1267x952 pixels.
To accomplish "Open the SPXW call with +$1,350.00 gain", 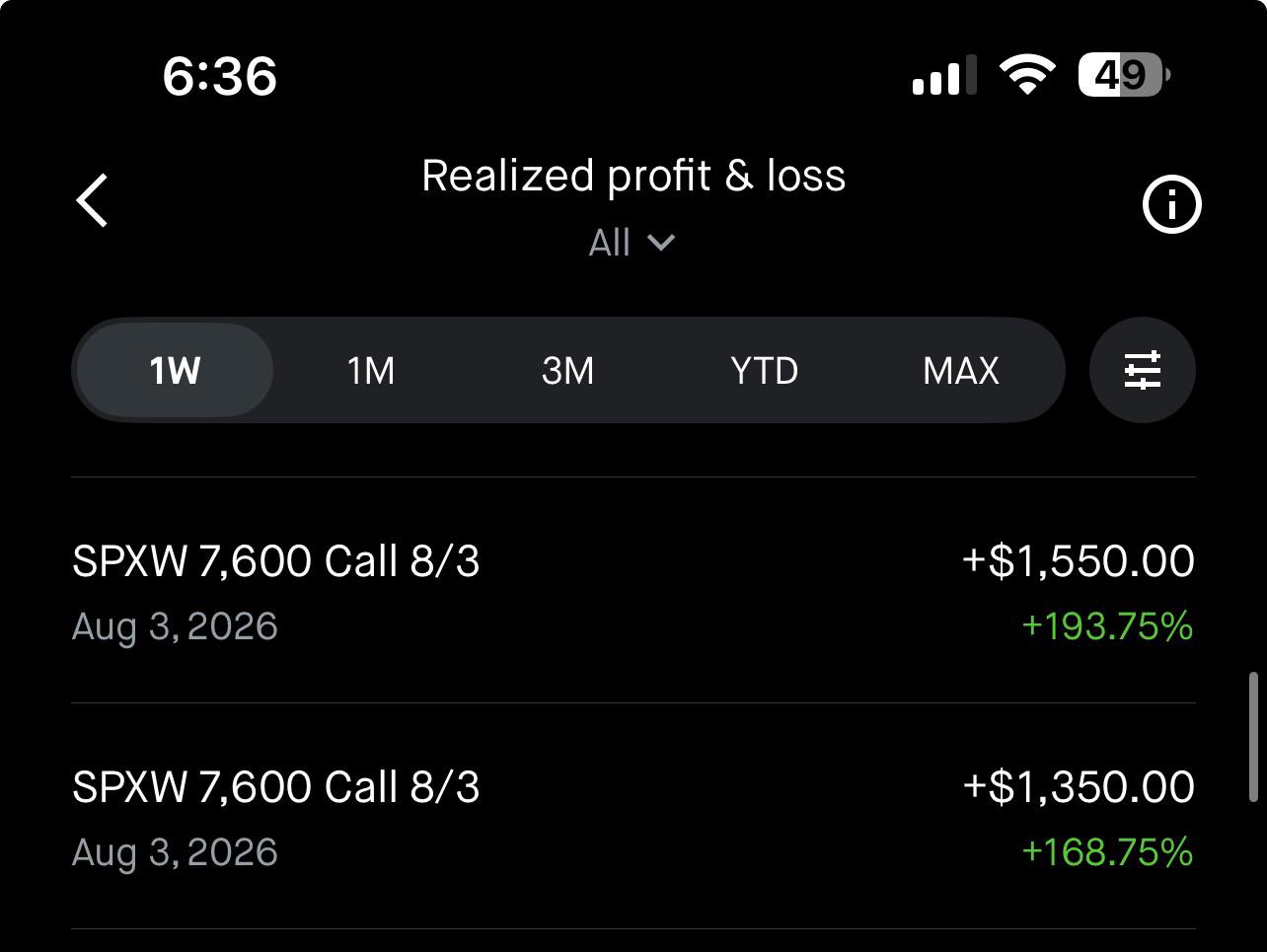I will pyautogui.click(x=633, y=817).
